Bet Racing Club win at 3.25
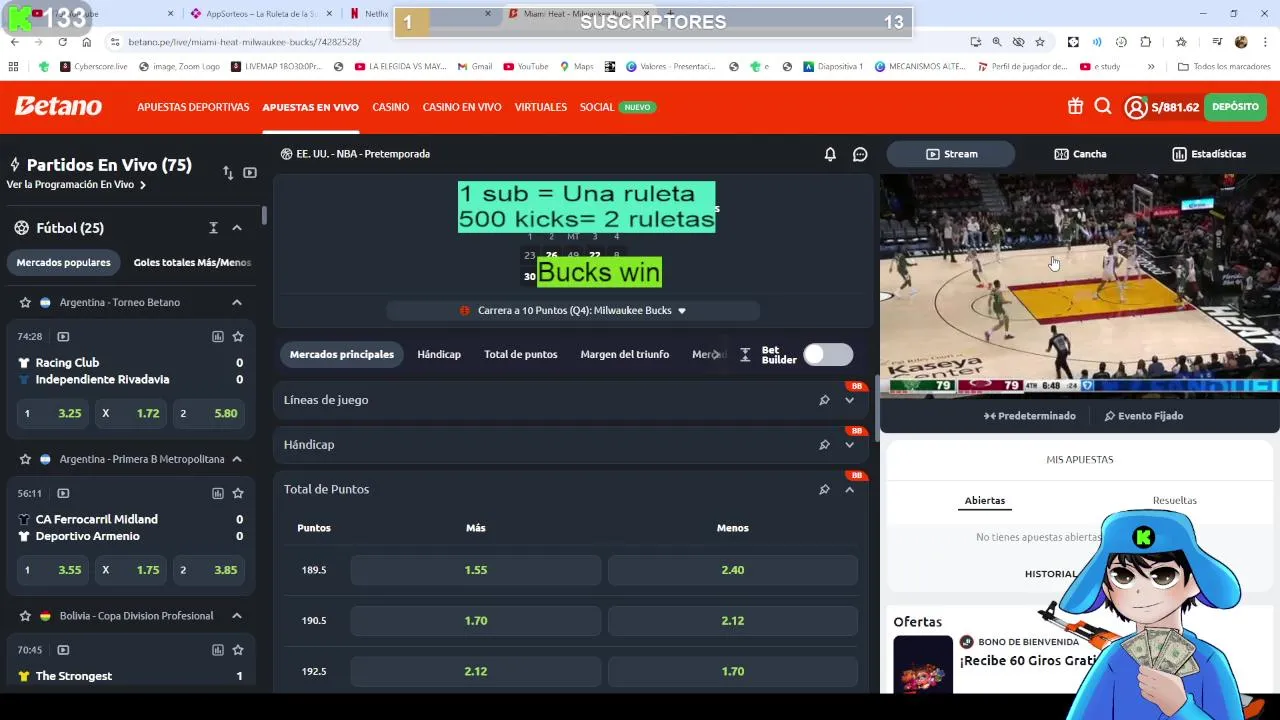The height and width of the screenshot is (720, 1280). [x=52, y=413]
